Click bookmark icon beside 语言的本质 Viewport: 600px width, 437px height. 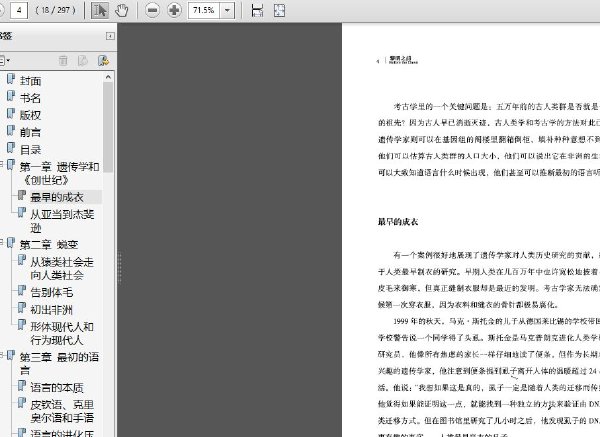tap(22, 386)
